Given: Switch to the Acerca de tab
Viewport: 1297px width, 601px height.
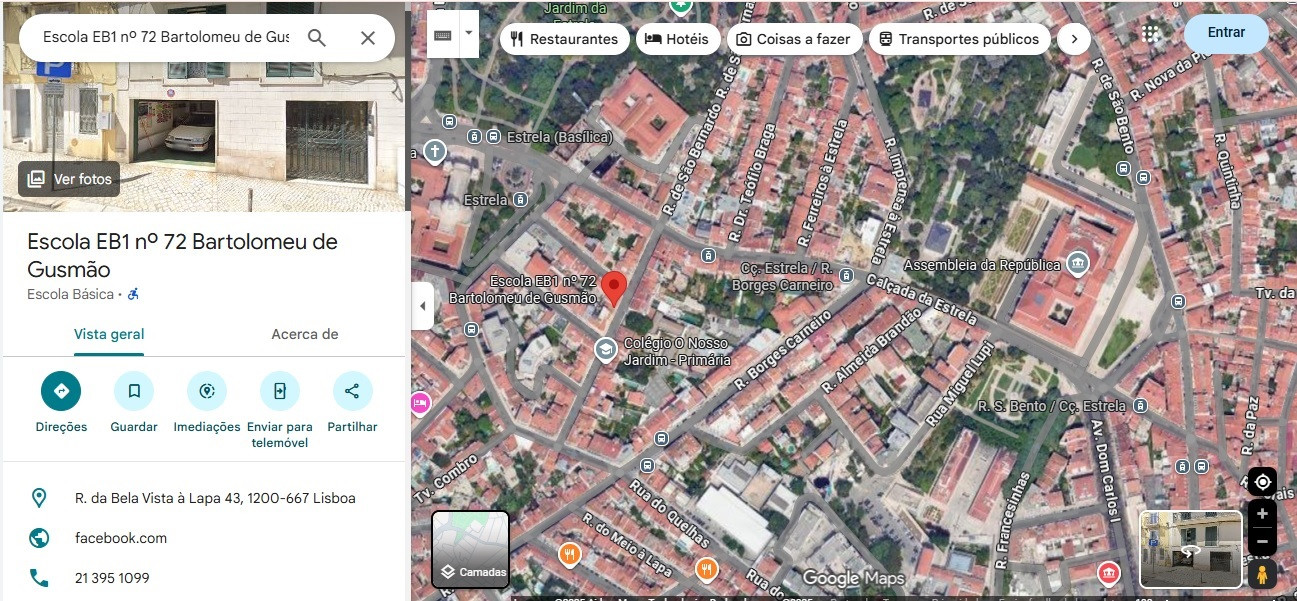Looking at the screenshot, I should [304, 334].
